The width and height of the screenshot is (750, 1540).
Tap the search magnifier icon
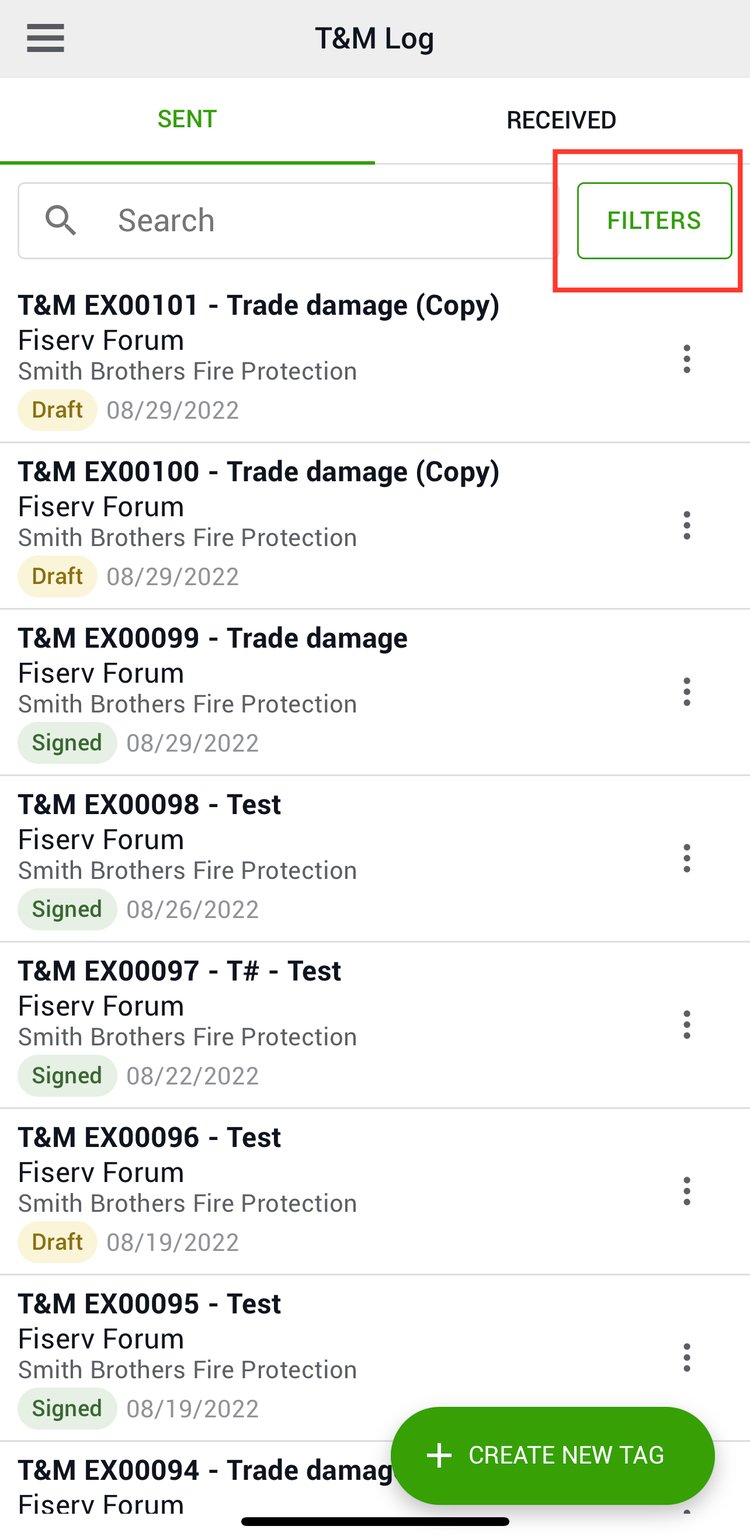[x=61, y=221]
